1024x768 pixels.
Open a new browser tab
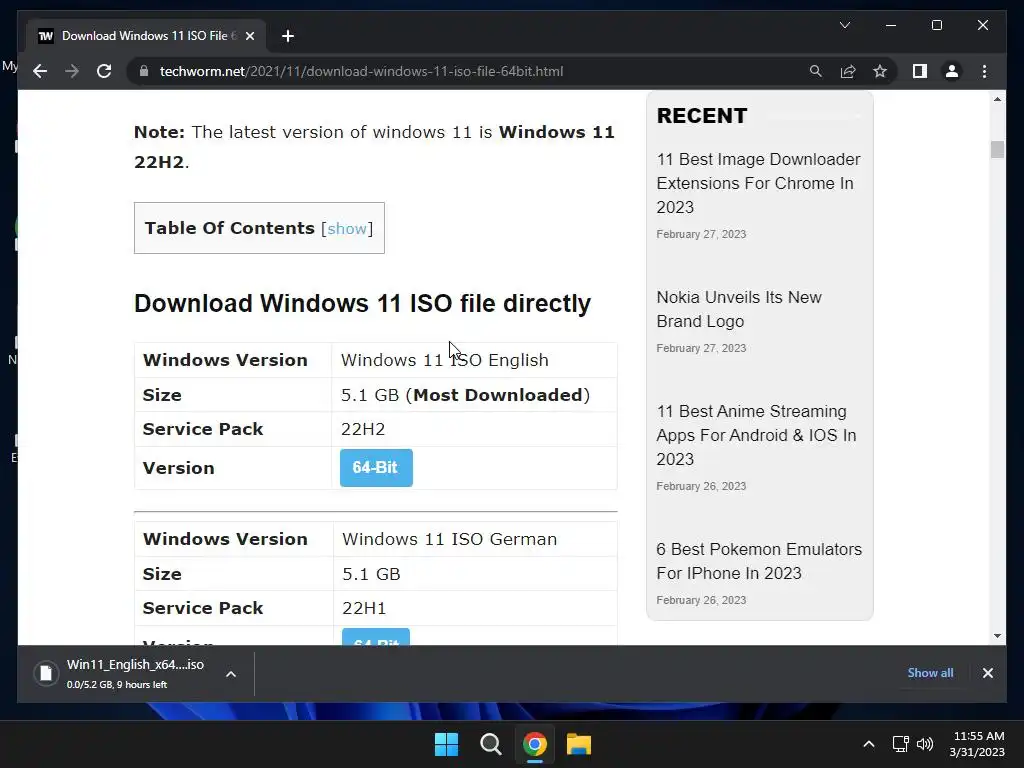288,36
